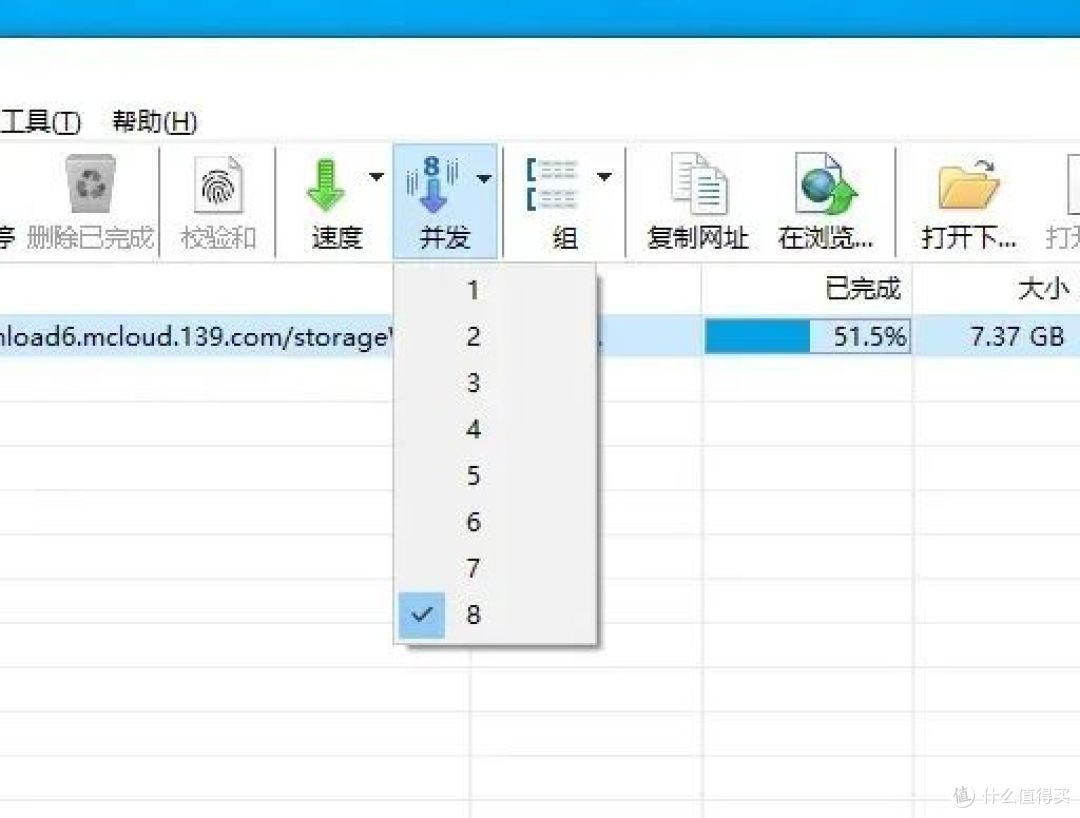The width and height of the screenshot is (1080, 818).
Task: Click the open download folder icon (打开下...)
Action: (968, 184)
